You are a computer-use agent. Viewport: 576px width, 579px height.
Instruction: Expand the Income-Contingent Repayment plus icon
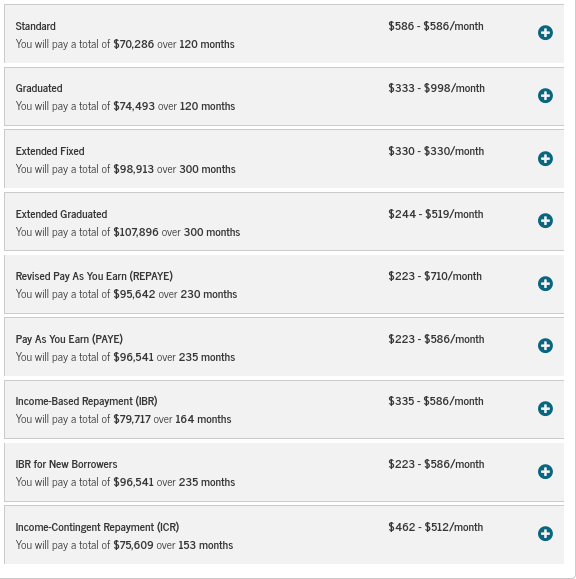(x=545, y=534)
